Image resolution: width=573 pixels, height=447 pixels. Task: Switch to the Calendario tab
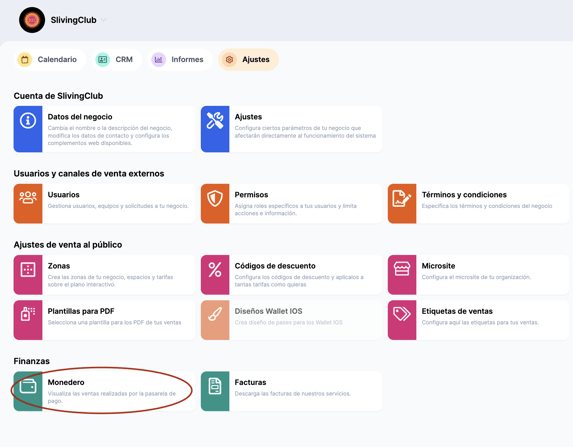(49, 59)
